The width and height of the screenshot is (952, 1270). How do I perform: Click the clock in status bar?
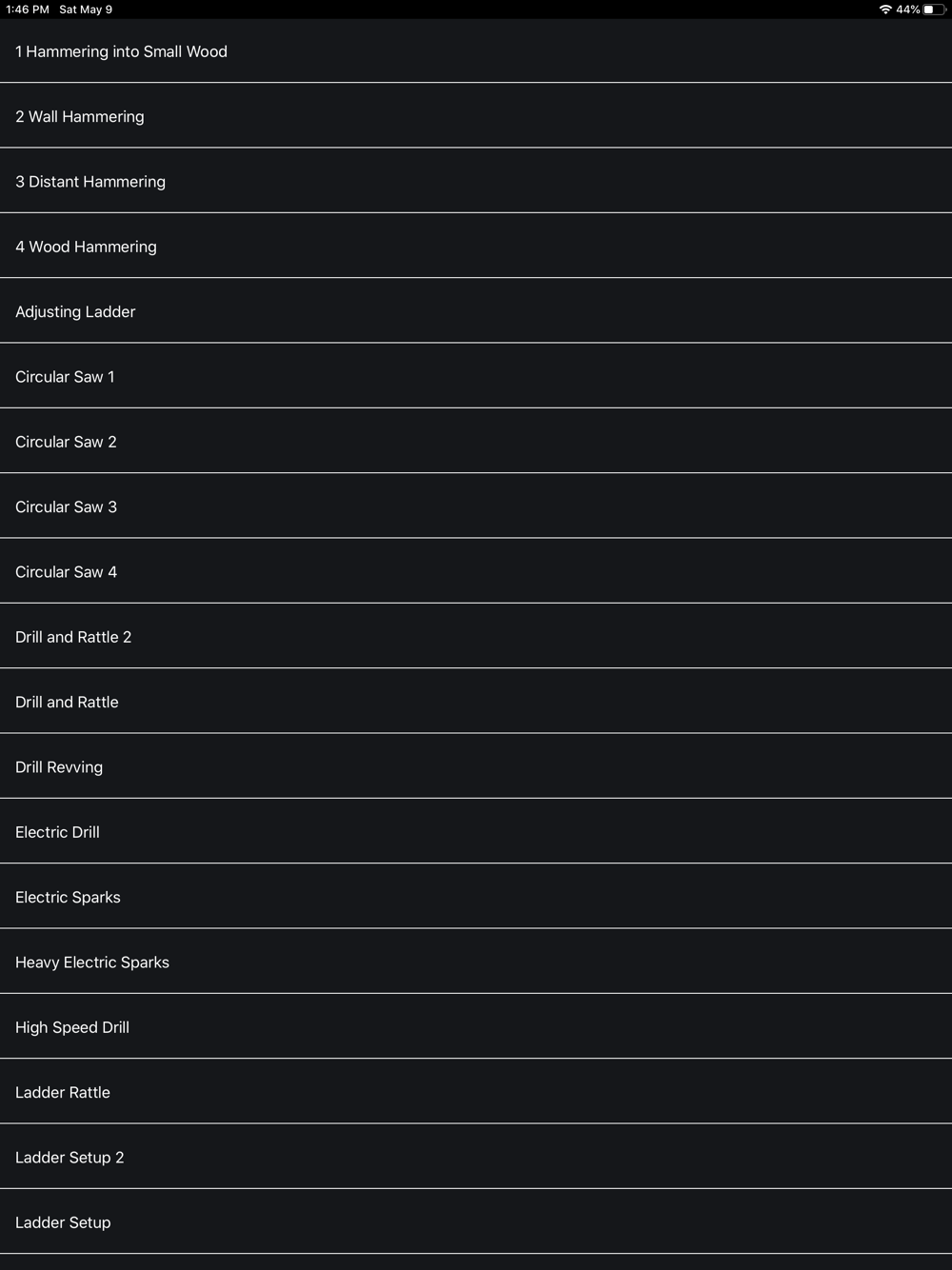coord(28,10)
